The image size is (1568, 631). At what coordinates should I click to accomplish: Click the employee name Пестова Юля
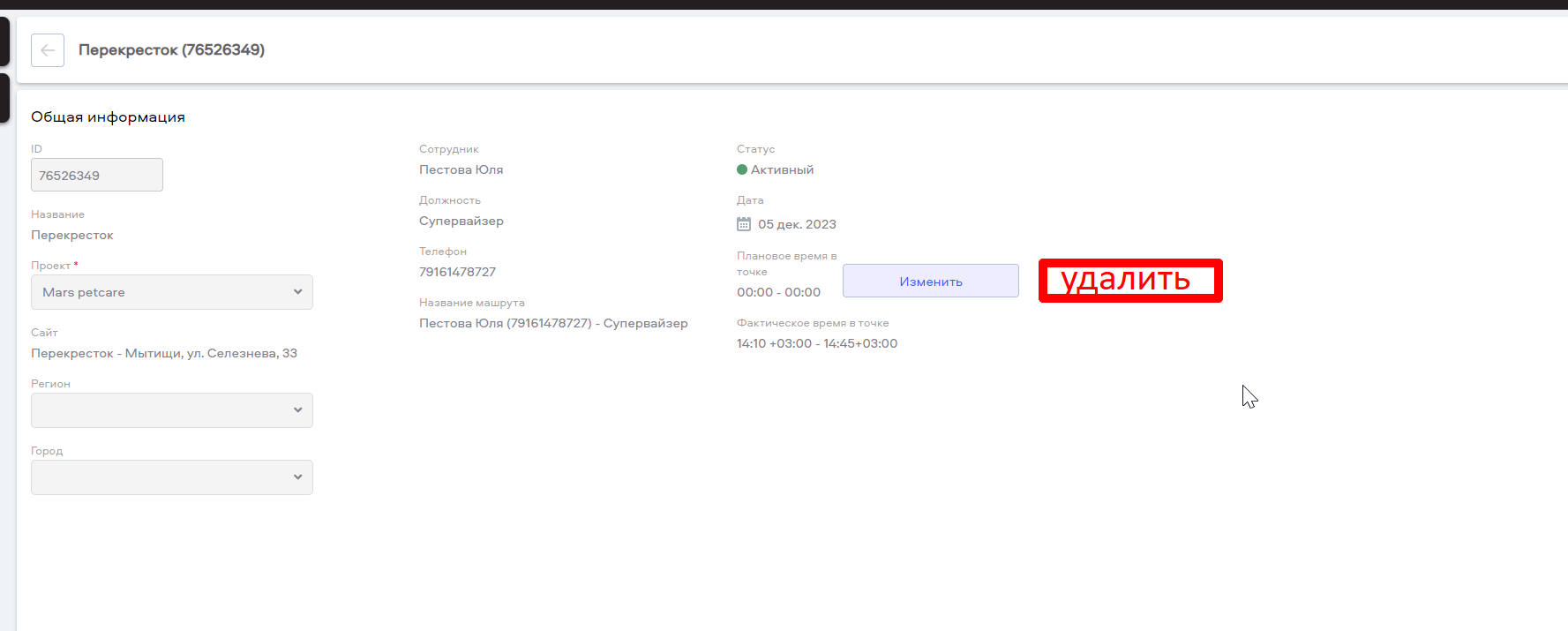pos(461,169)
